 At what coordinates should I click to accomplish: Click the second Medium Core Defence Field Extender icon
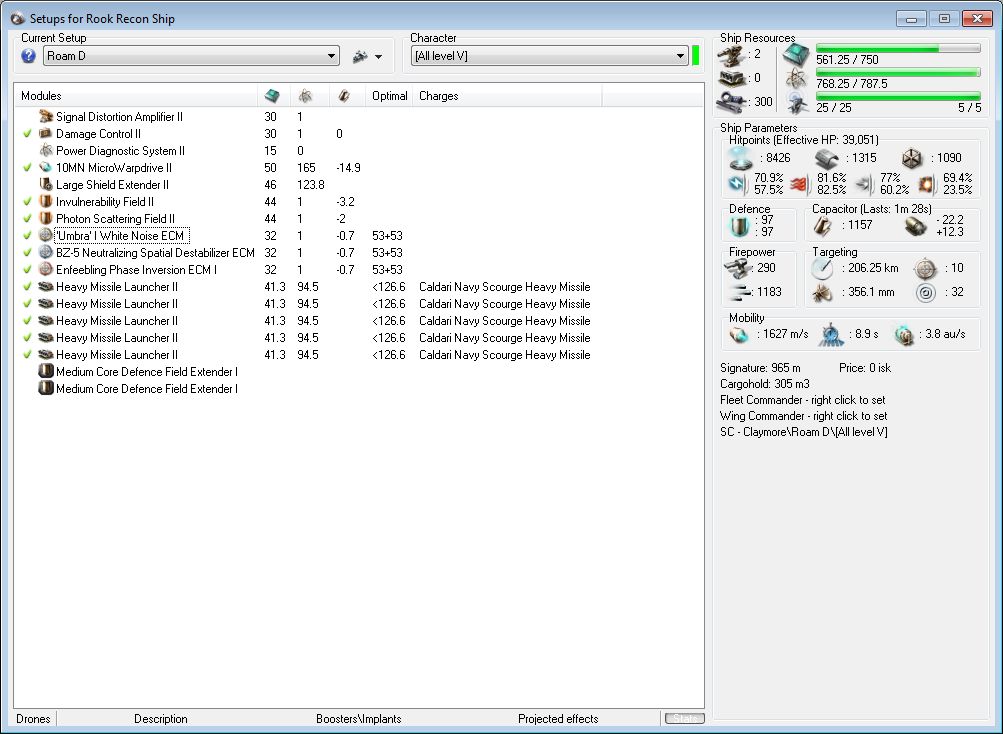45,388
